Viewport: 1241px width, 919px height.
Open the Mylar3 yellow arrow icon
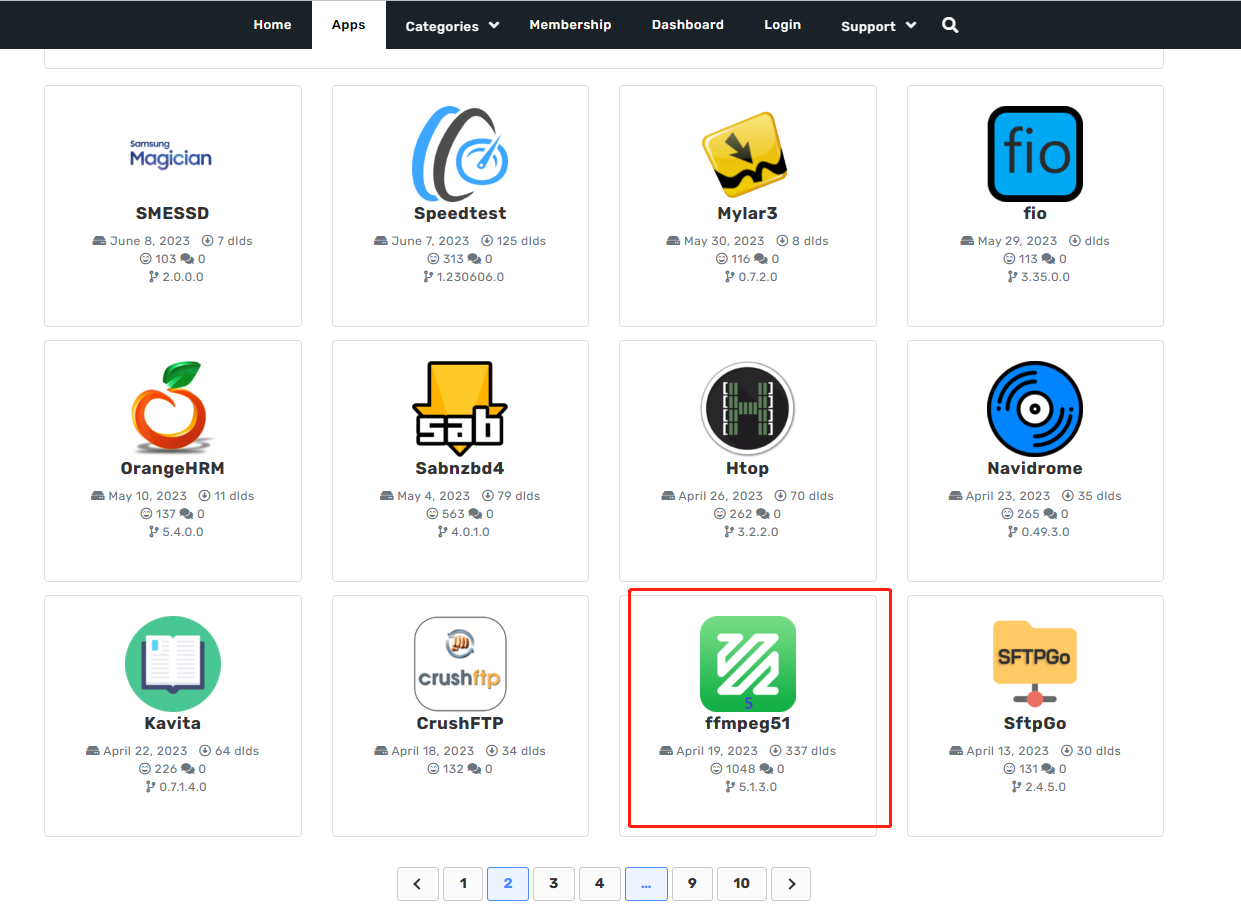[x=747, y=154]
